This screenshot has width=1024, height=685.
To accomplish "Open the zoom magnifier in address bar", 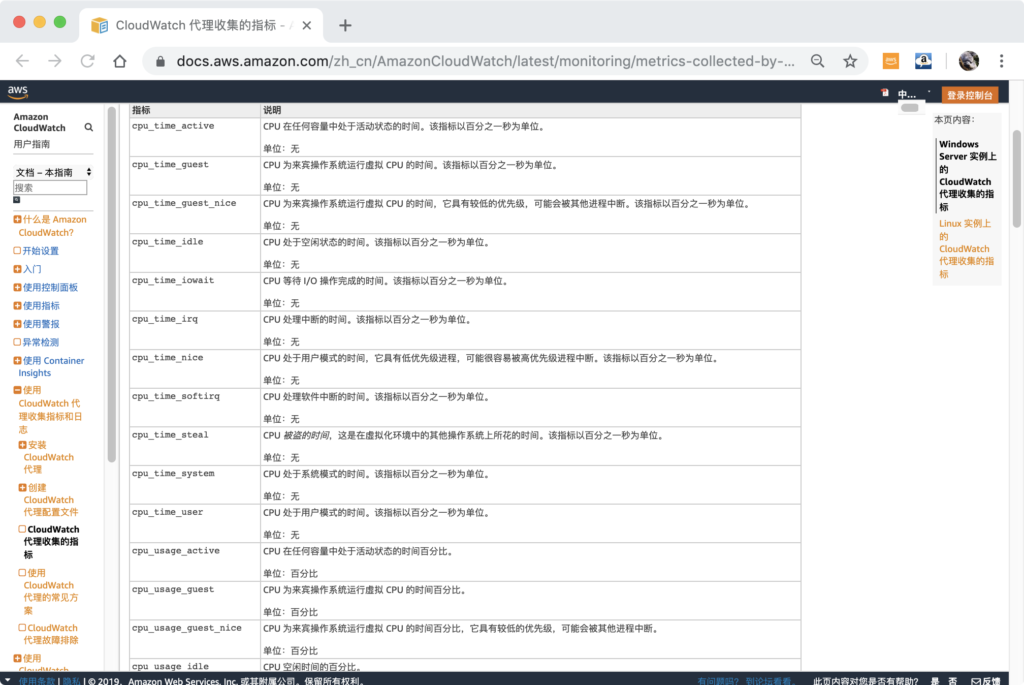I will [x=817, y=61].
